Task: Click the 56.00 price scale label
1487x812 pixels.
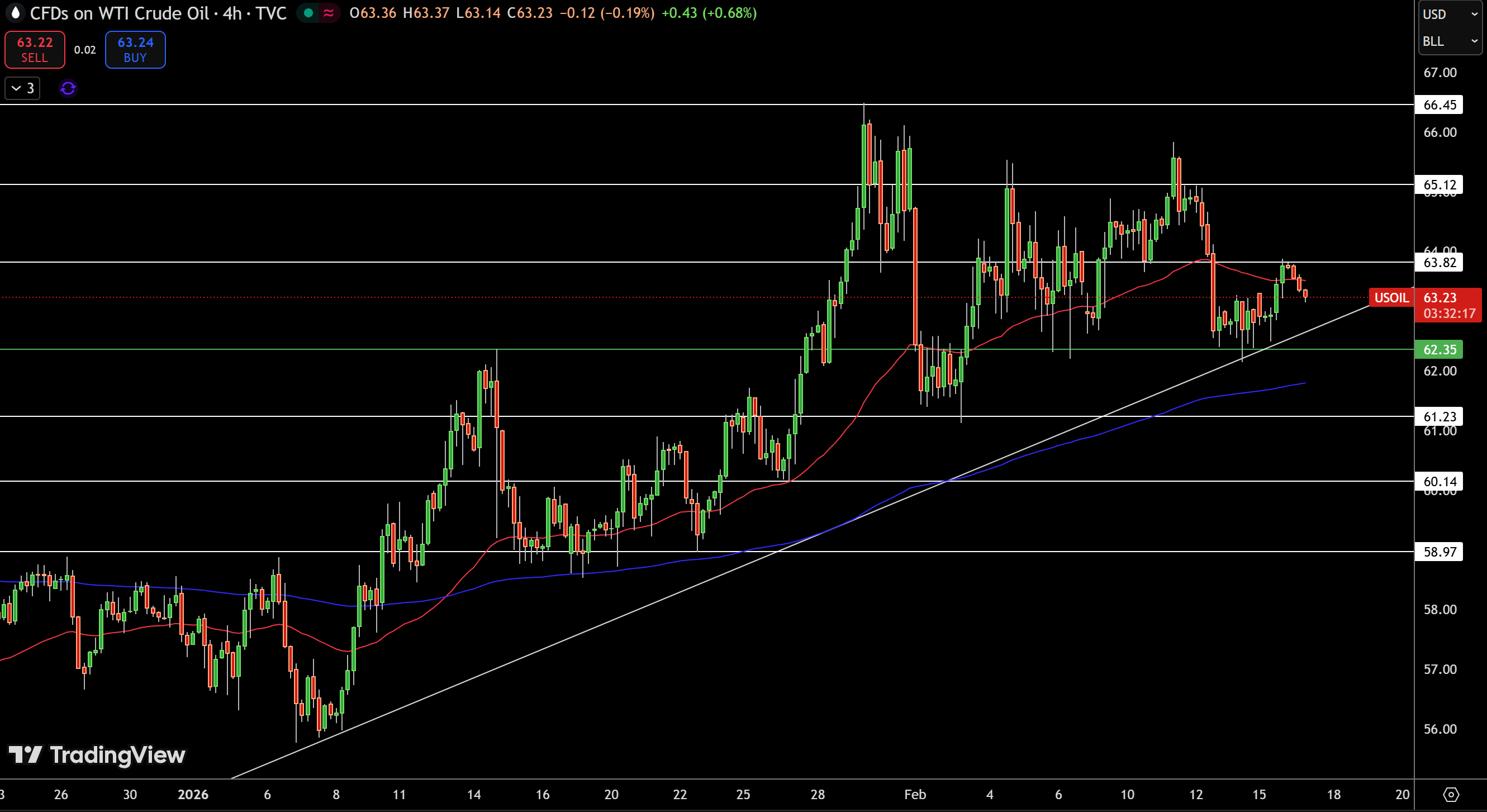Action: point(1440,729)
